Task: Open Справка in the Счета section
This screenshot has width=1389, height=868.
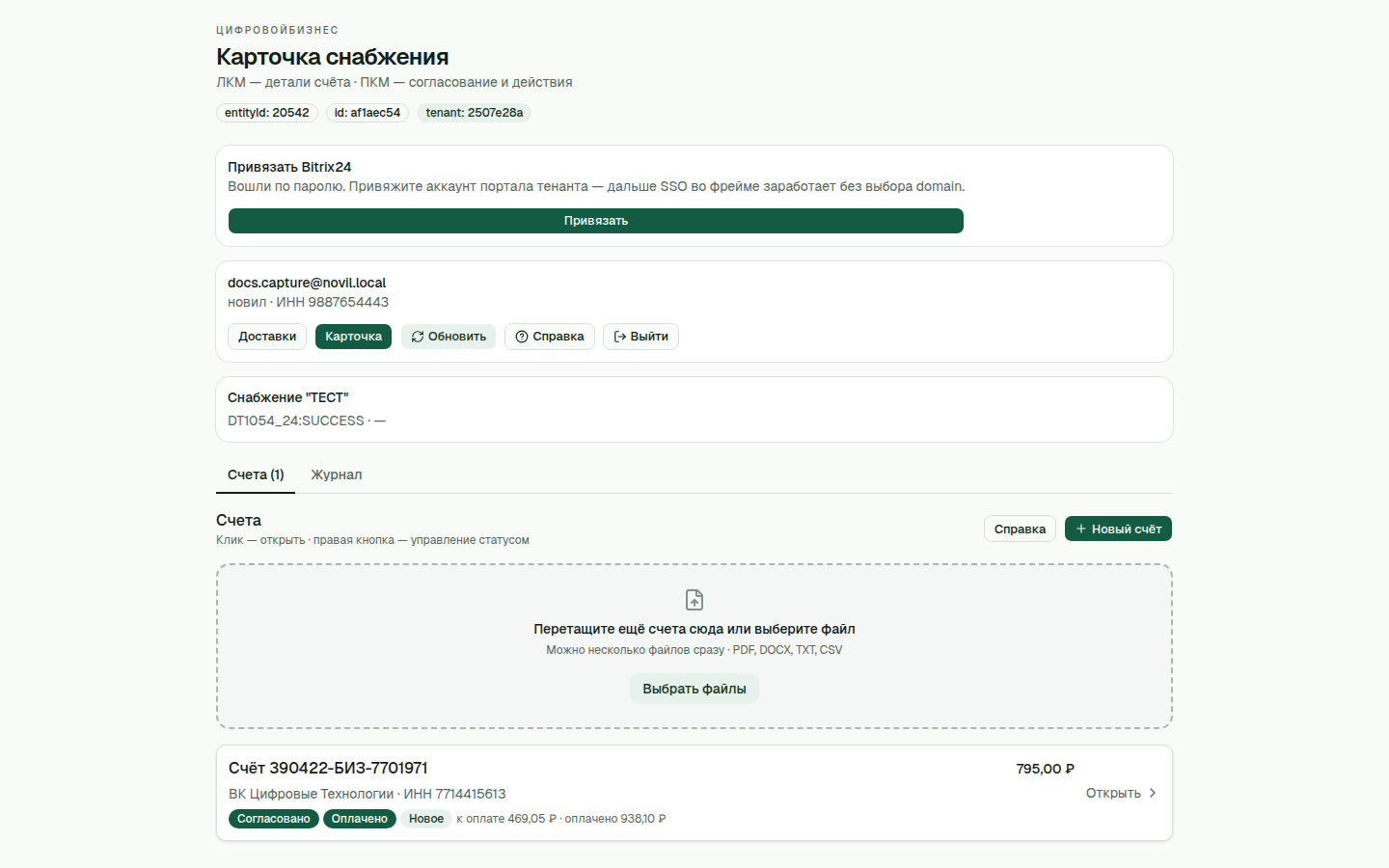Action: point(1020,529)
